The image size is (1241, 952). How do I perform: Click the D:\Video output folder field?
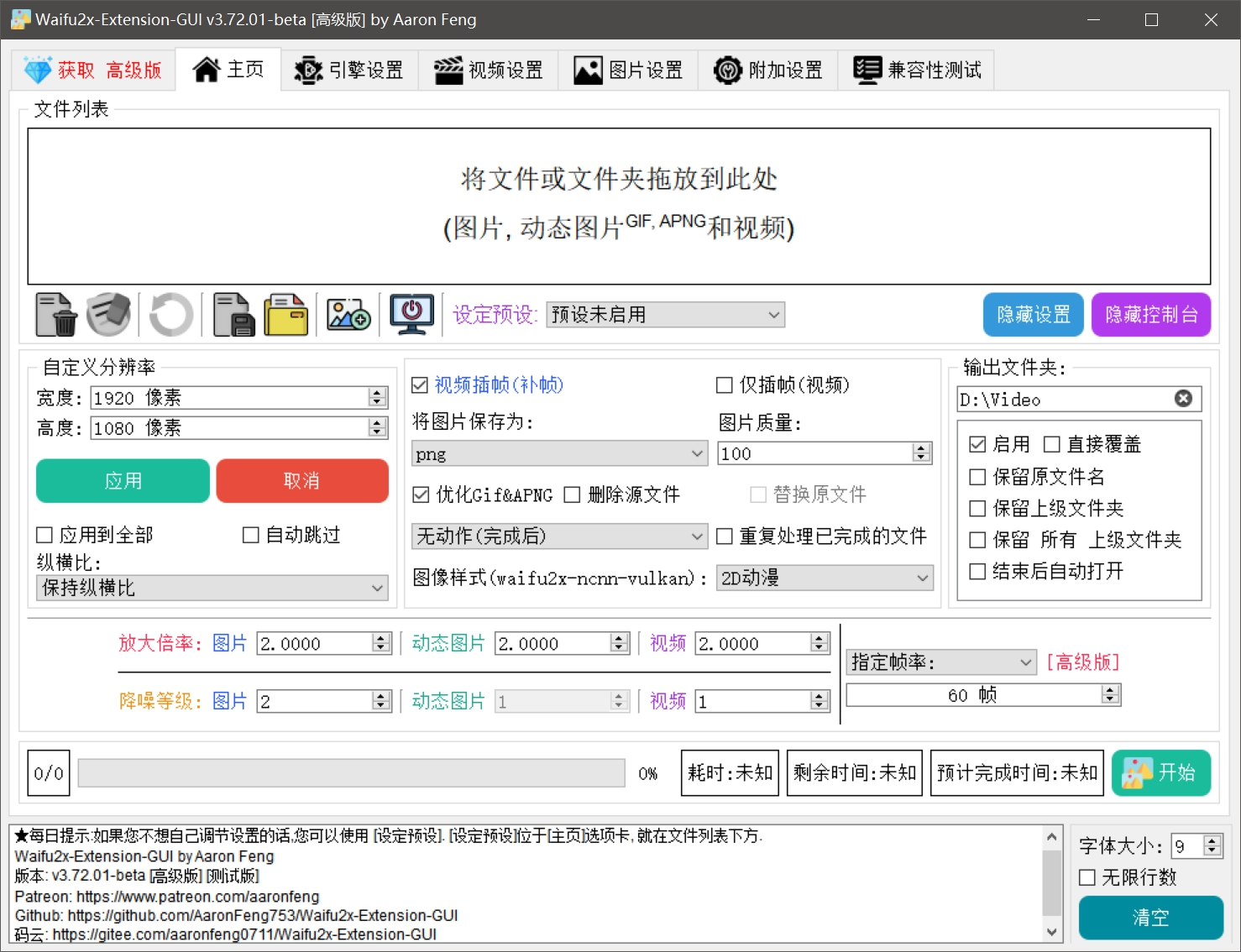(1080, 399)
